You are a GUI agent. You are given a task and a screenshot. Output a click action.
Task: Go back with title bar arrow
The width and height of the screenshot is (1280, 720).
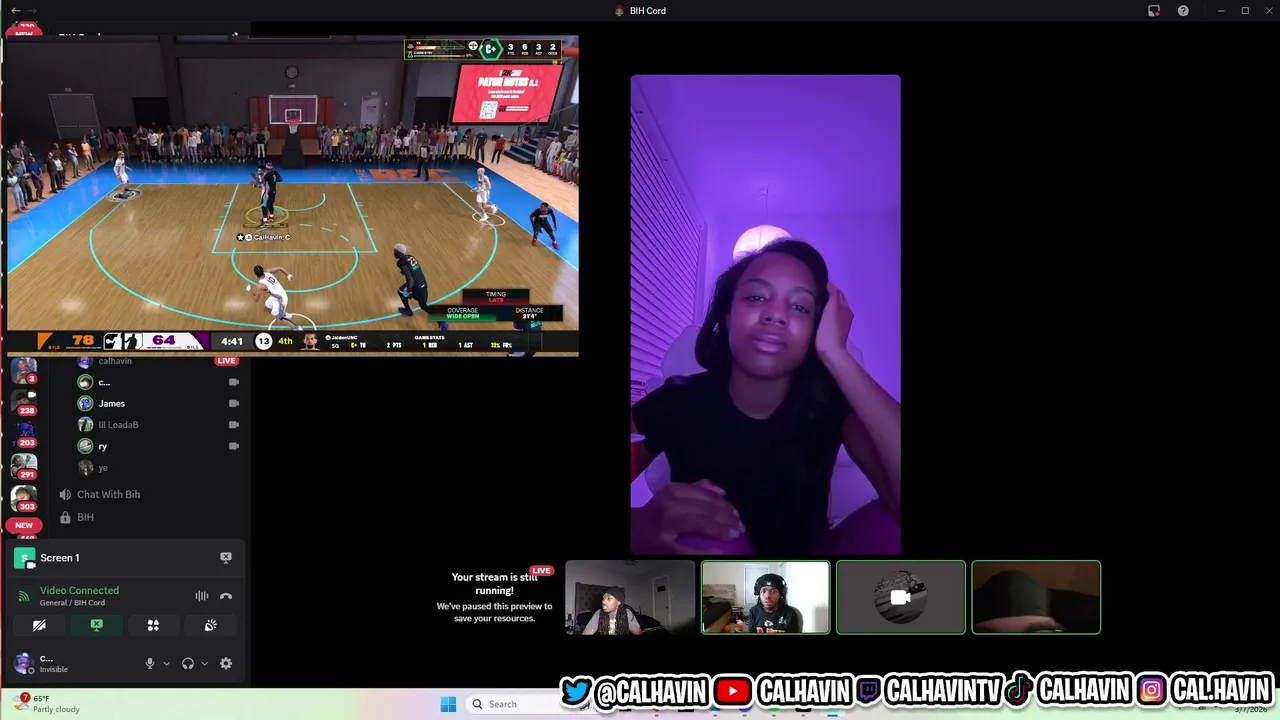[15, 11]
